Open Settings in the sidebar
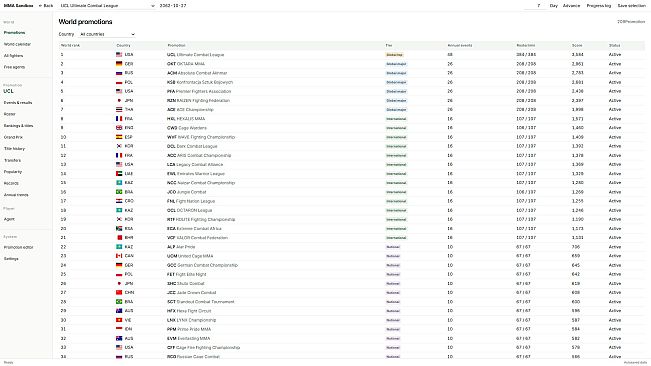This screenshot has height=366, width=651. click(11, 259)
